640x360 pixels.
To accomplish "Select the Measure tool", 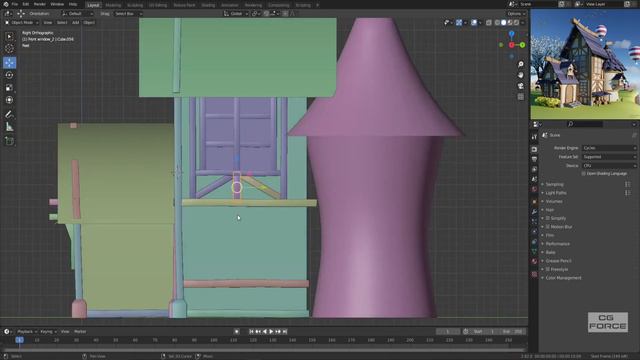I will click(9, 127).
